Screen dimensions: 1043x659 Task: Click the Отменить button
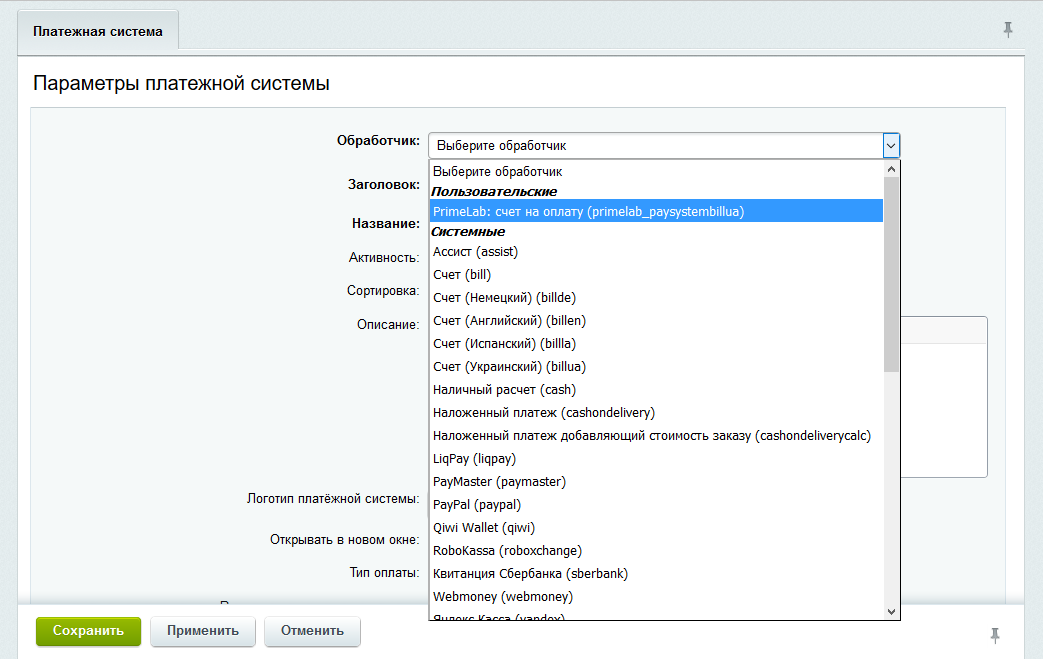click(x=312, y=631)
